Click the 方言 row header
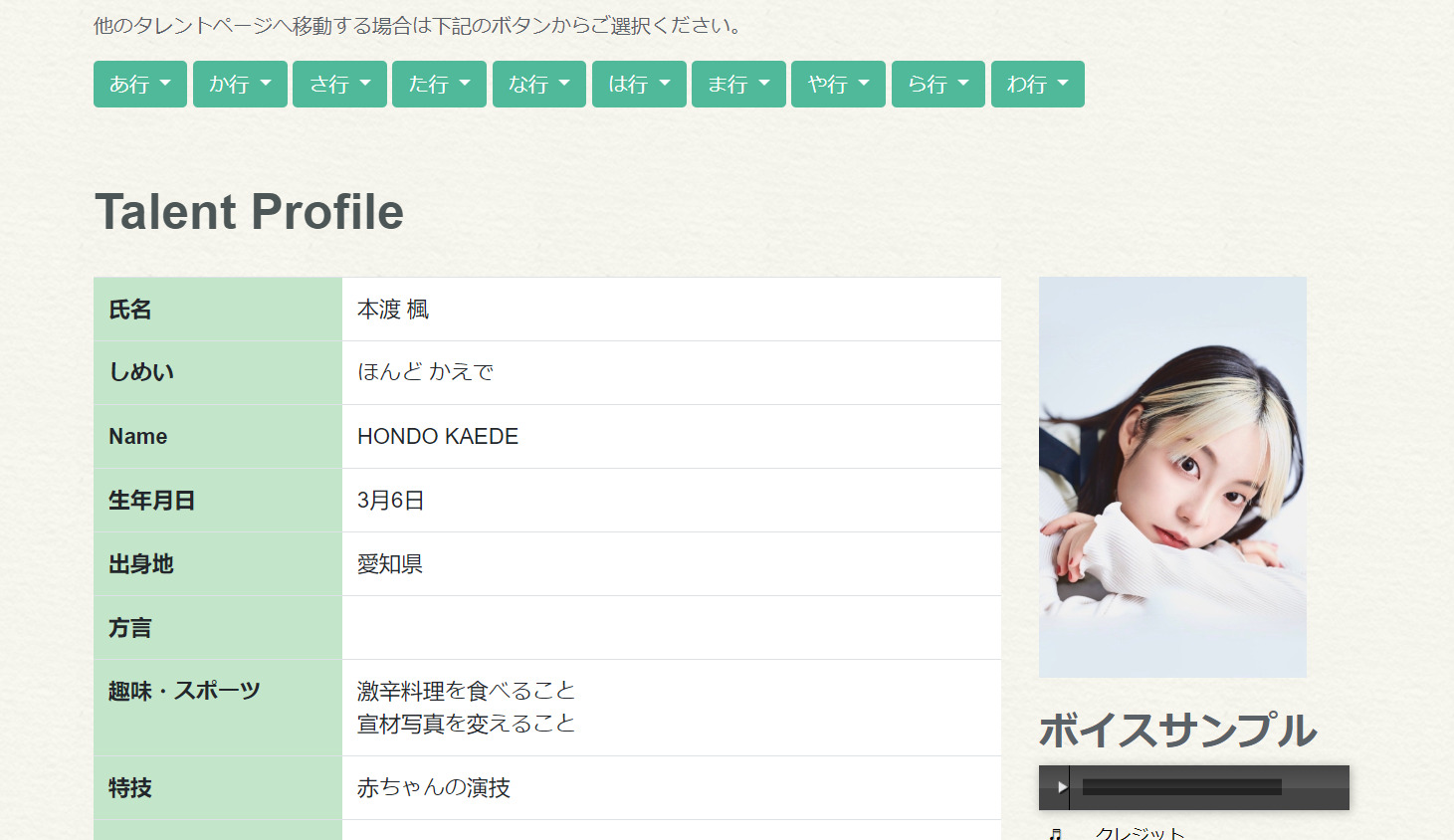Image resolution: width=1454 pixels, height=840 pixels. (x=218, y=628)
